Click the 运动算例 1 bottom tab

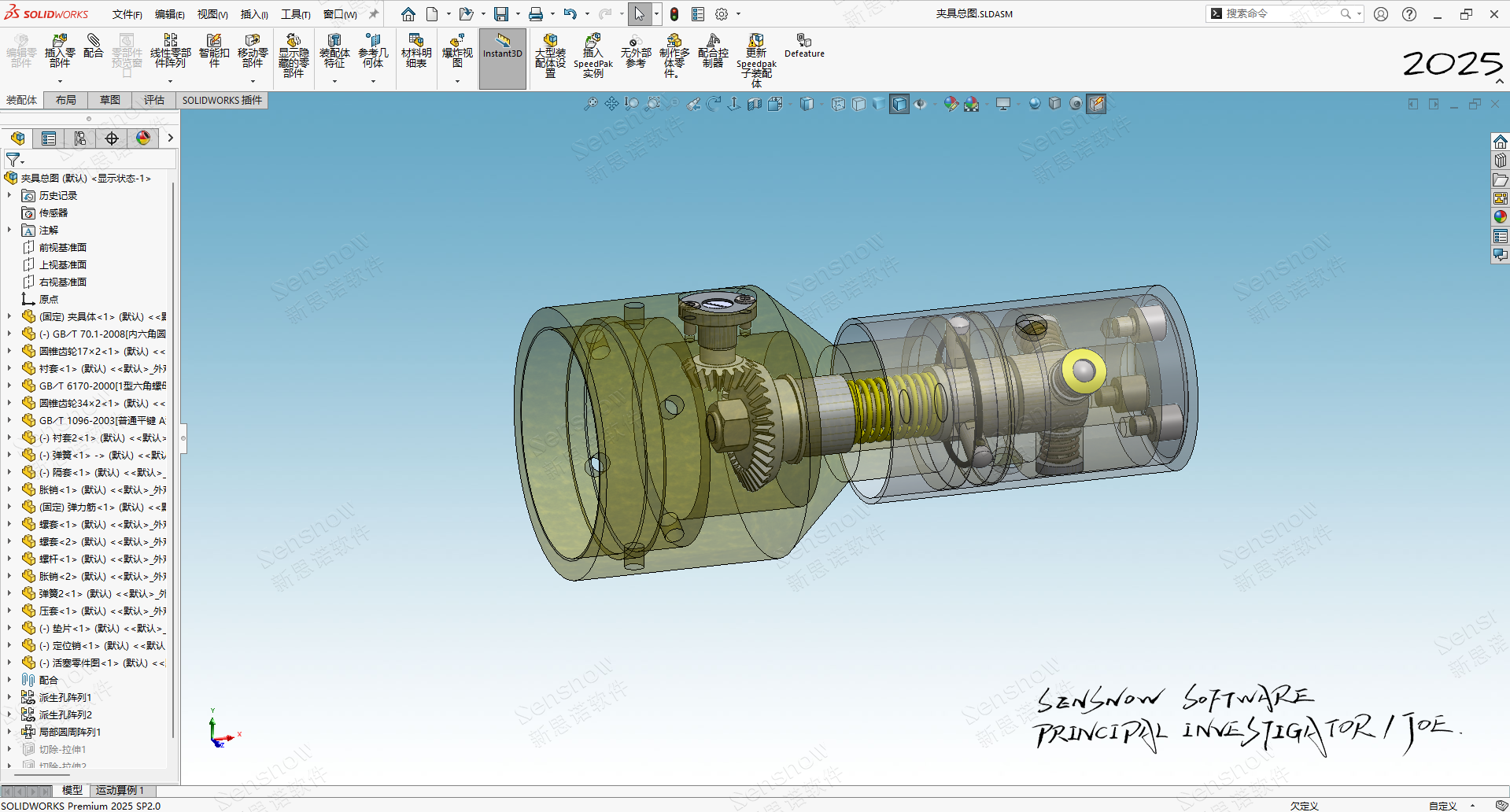pos(120,790)
